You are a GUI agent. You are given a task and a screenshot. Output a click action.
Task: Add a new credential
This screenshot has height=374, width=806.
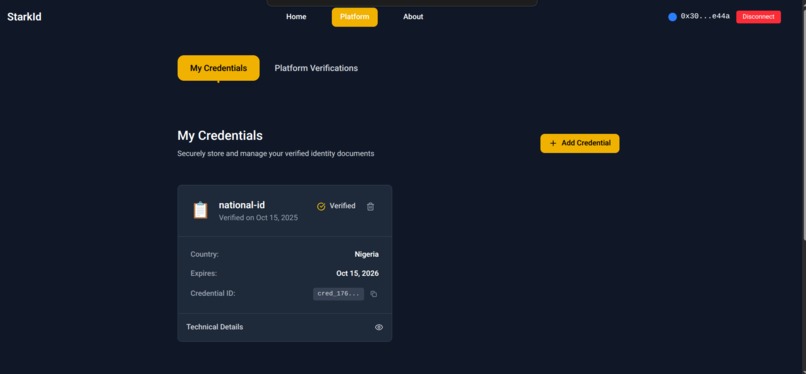coord(580,143)
